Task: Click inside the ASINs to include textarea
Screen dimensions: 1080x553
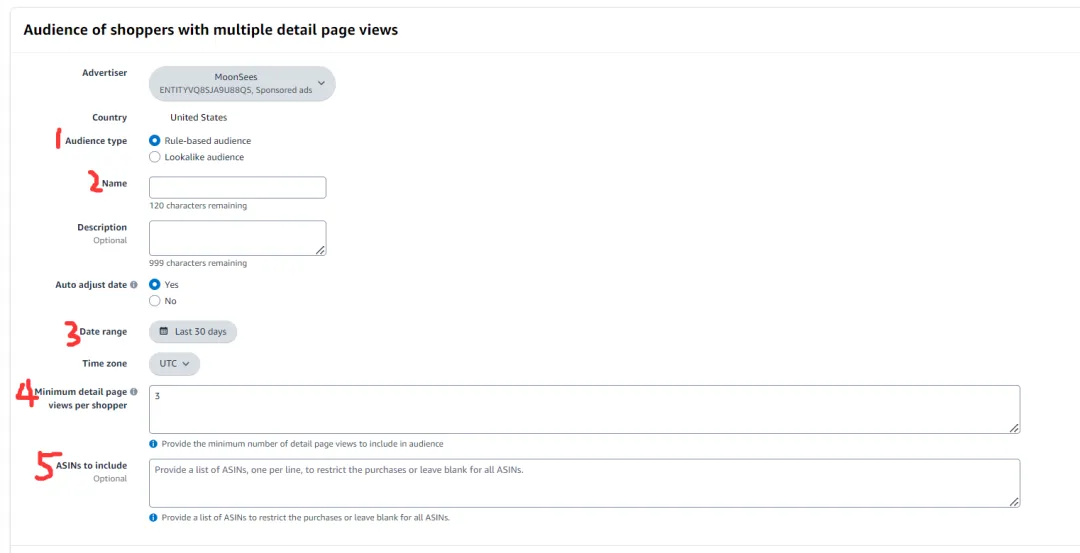Action: [584, 483]
